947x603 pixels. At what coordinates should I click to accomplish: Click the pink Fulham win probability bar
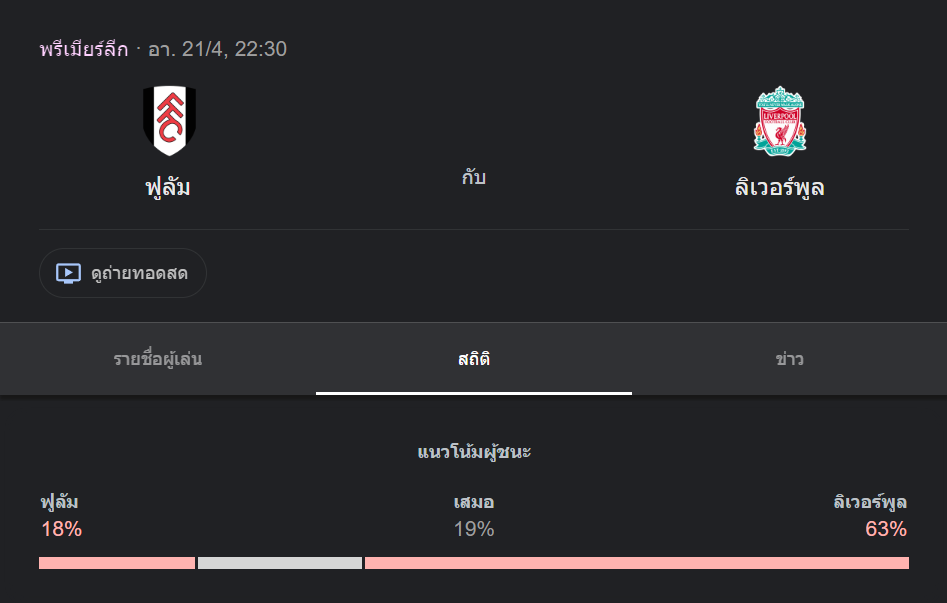tap(117, 563)
